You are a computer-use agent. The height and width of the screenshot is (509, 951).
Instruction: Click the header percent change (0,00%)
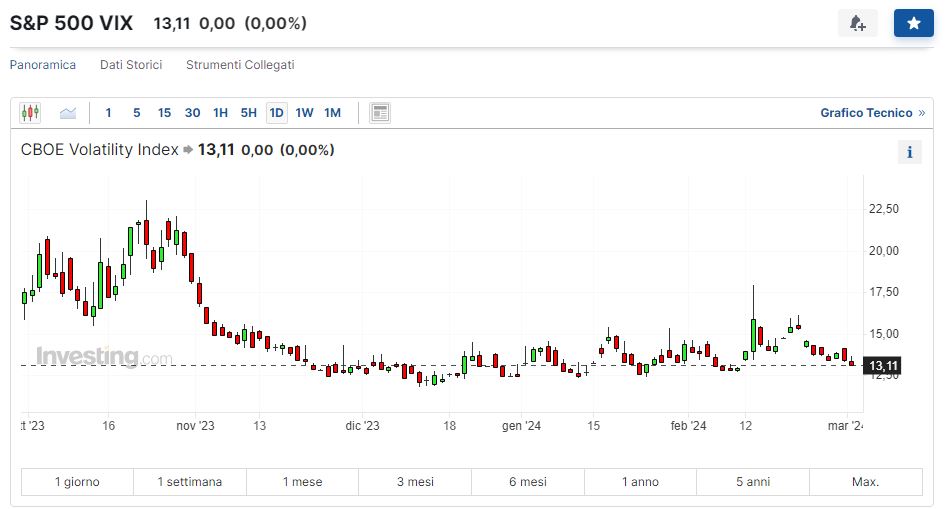pos(275,24)
